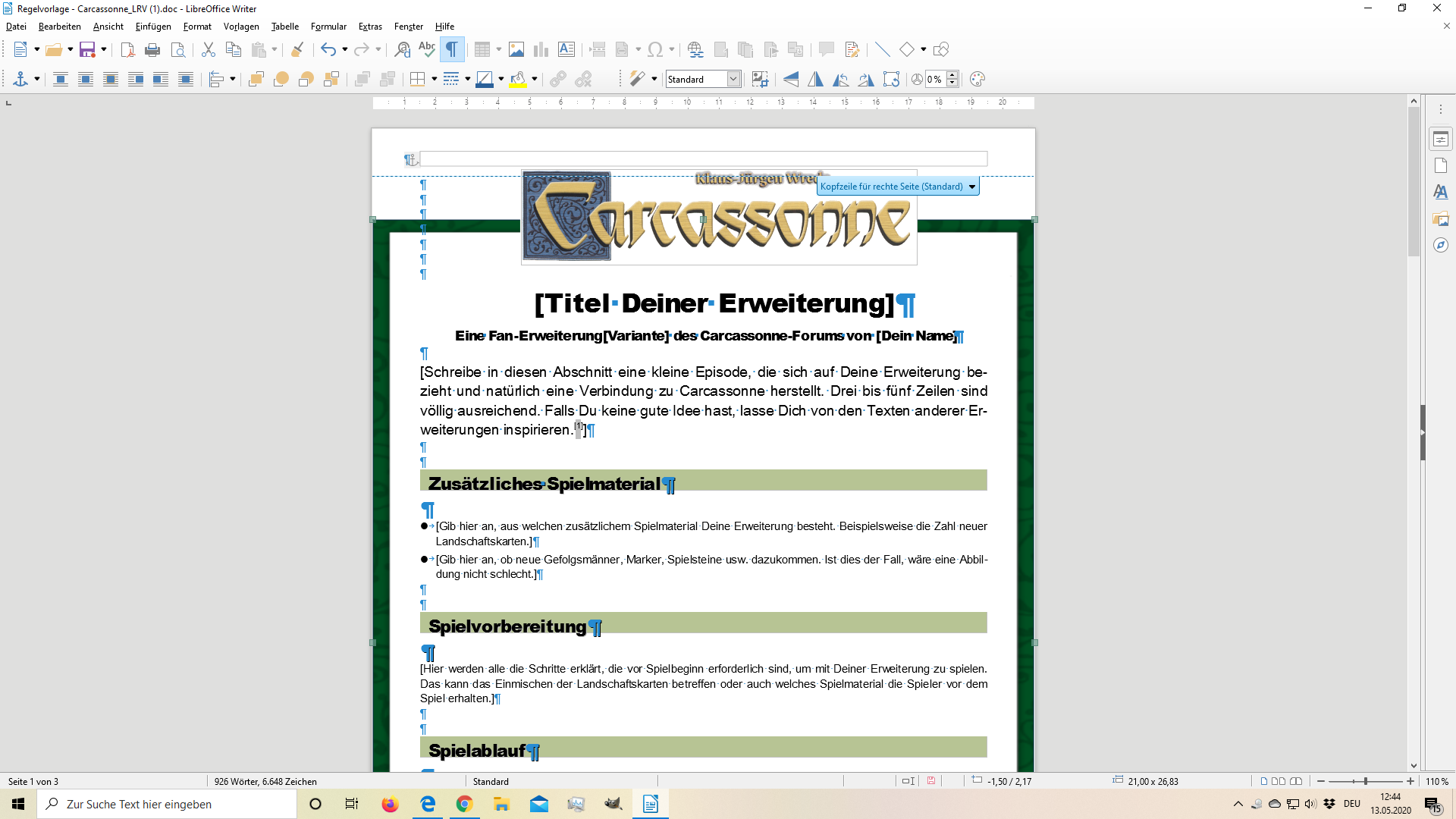Open sidebar Styles panel icon

(x=1440, y=193)
